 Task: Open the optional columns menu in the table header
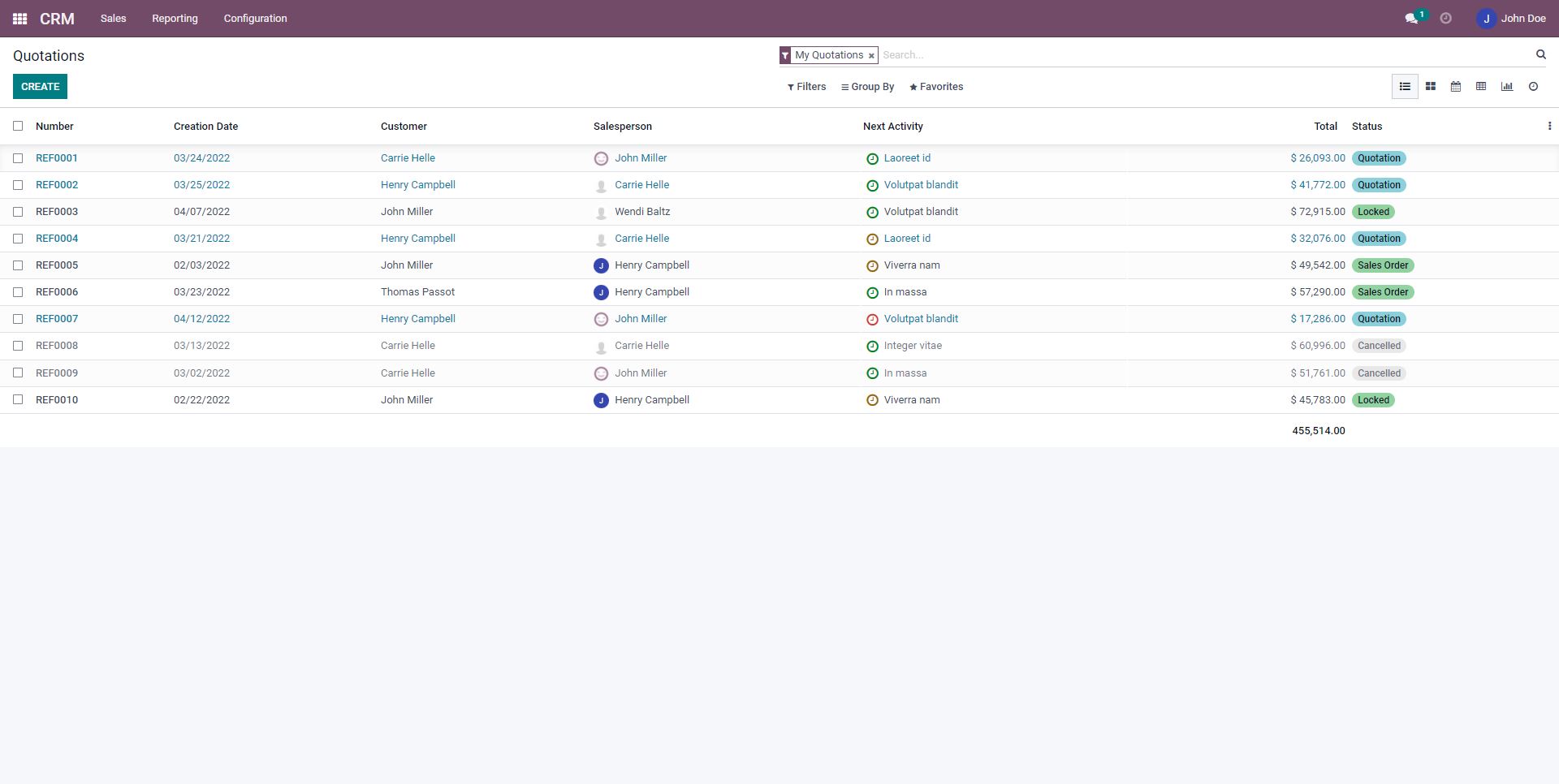coord(1549,127)
